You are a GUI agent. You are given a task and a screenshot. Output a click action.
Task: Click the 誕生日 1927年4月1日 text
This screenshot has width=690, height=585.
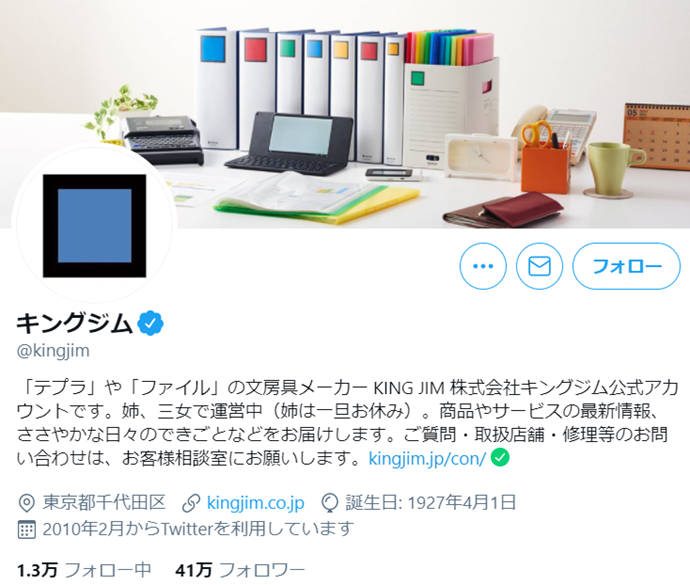pos(430,502)
